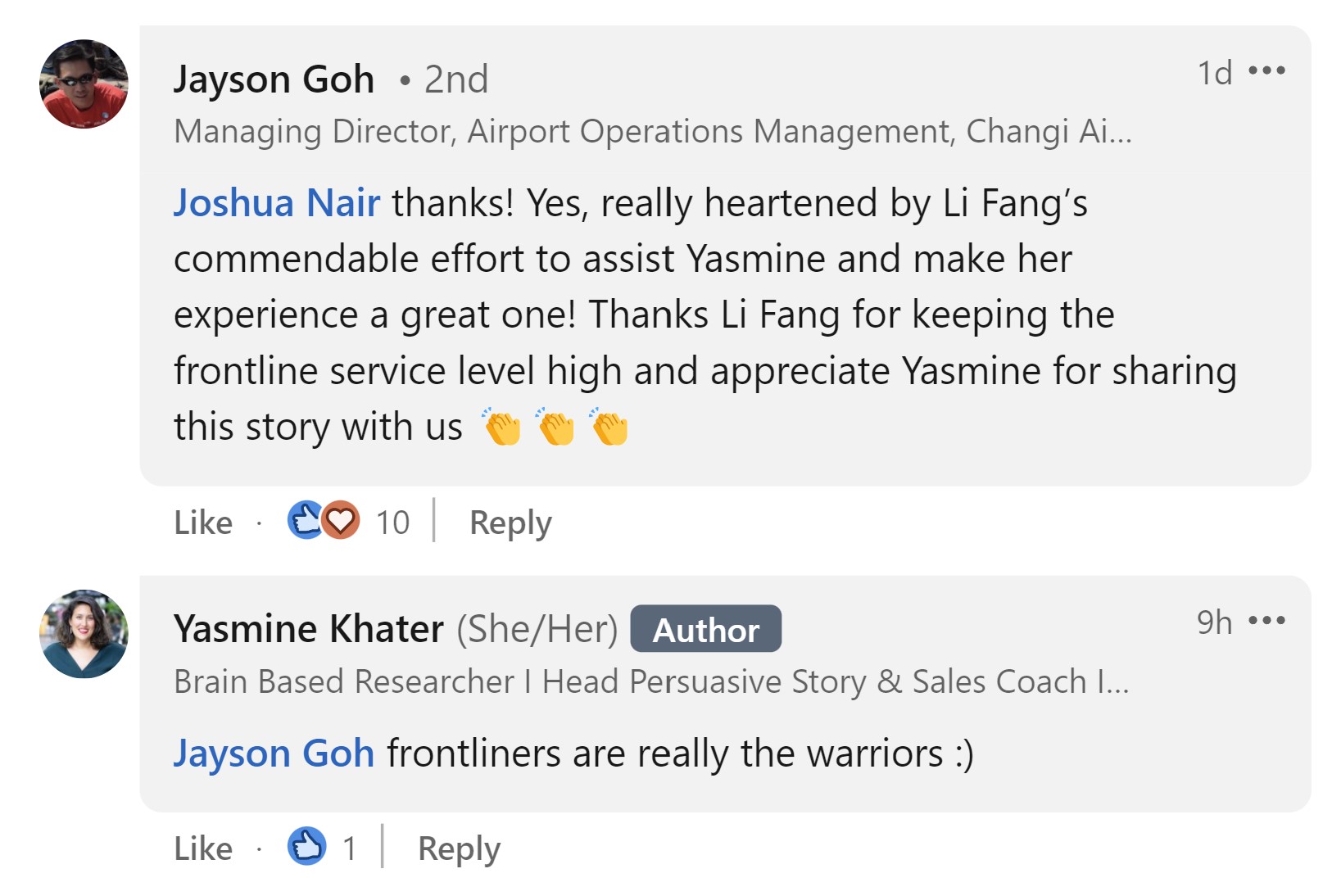Screen dimensions: 1332x896
Task: Open Jayson Goh mention in Yasmine's reply
Action: tap(274, 753)
